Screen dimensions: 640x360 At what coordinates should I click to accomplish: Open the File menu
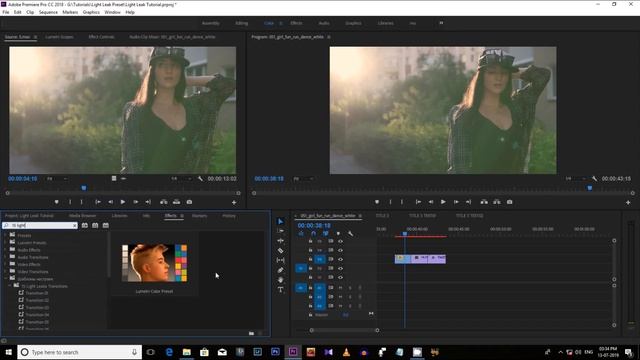[x=6, y=12]
